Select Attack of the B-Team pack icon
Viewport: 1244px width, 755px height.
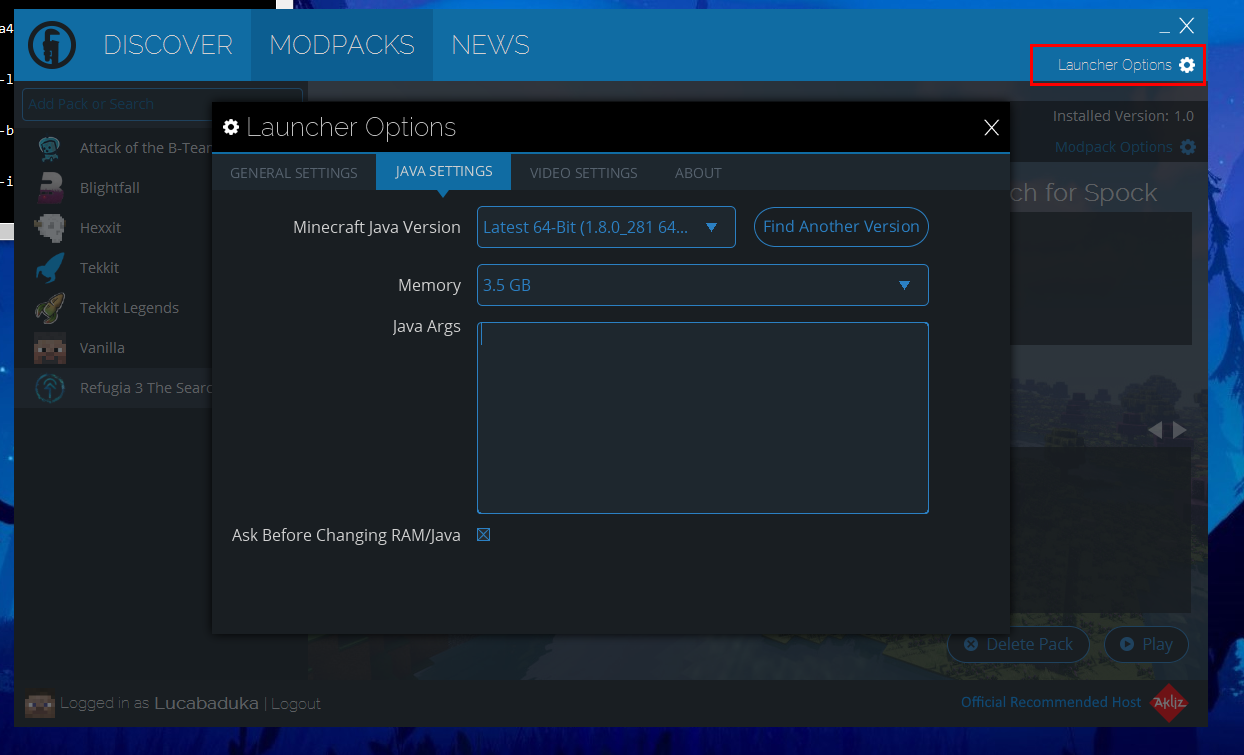[50, 148]
